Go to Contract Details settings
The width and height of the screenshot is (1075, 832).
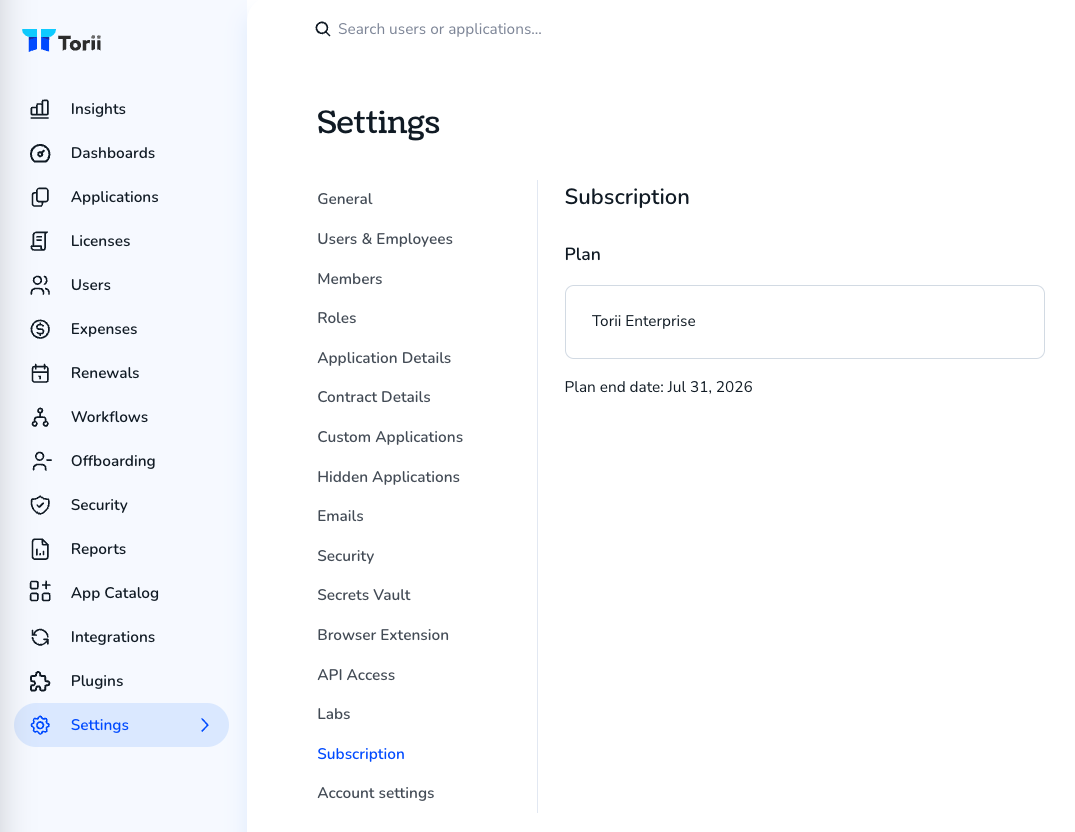pos(374,397)
